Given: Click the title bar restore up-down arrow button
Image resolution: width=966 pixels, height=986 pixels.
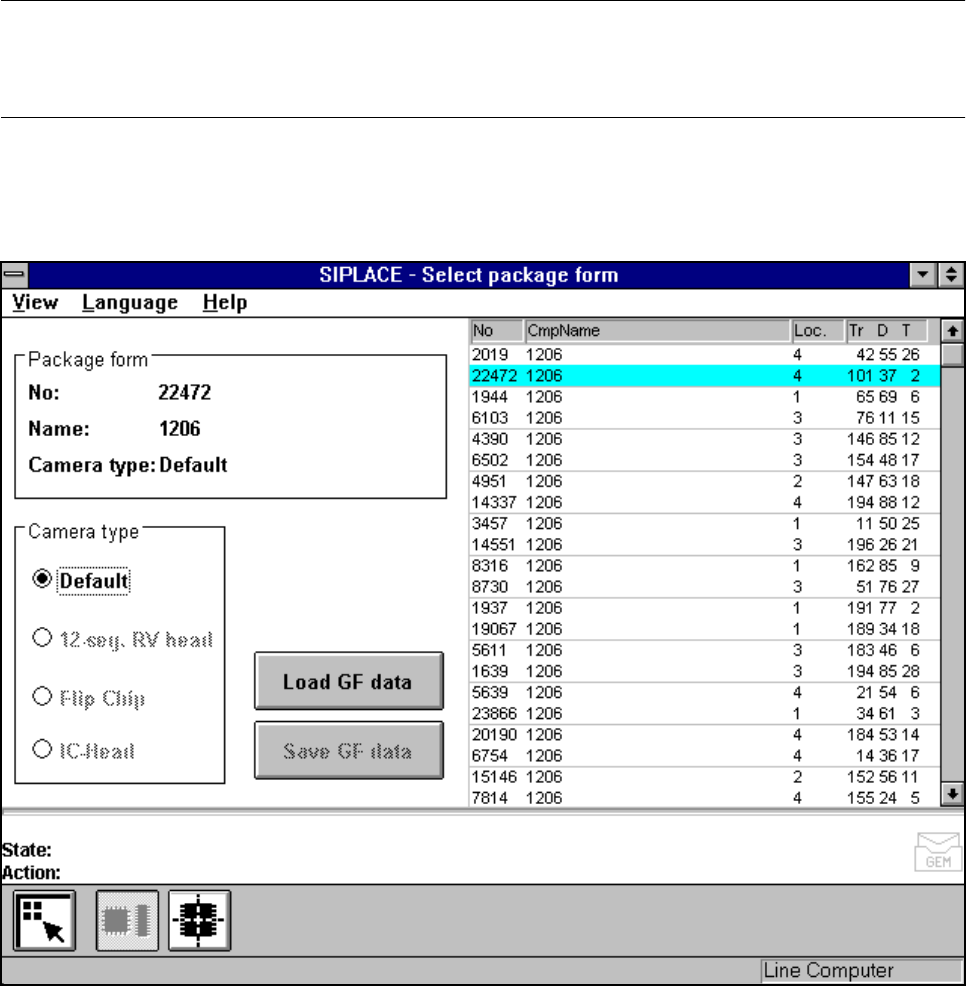Looking at the screenshot, I should pos(951,275).
